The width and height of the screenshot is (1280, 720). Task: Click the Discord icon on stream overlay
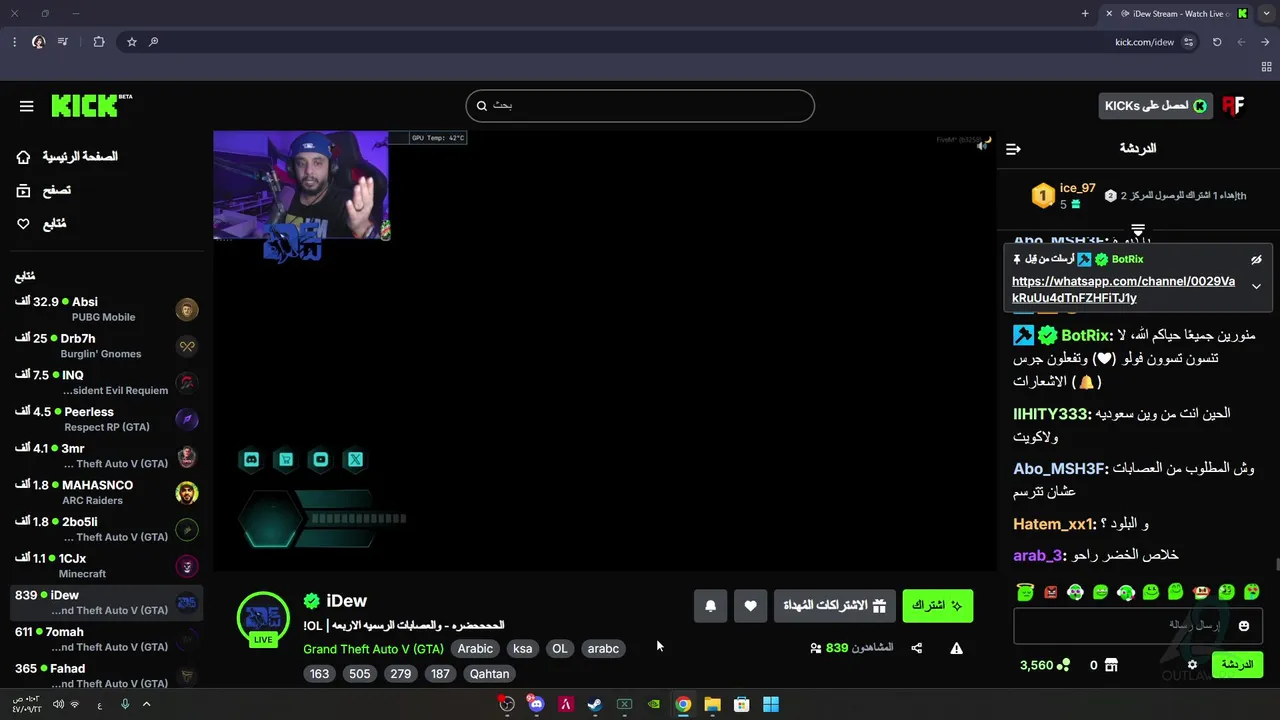point(252,460)
